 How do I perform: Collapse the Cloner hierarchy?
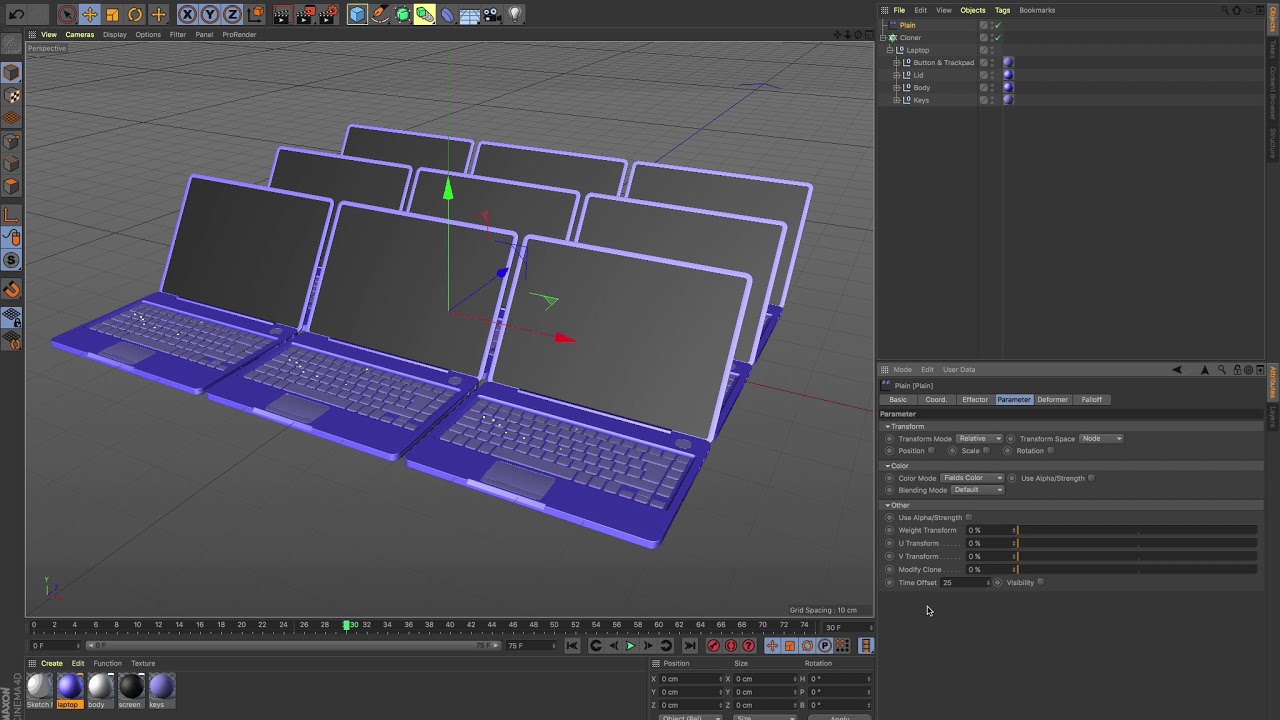tap(884, 38)
